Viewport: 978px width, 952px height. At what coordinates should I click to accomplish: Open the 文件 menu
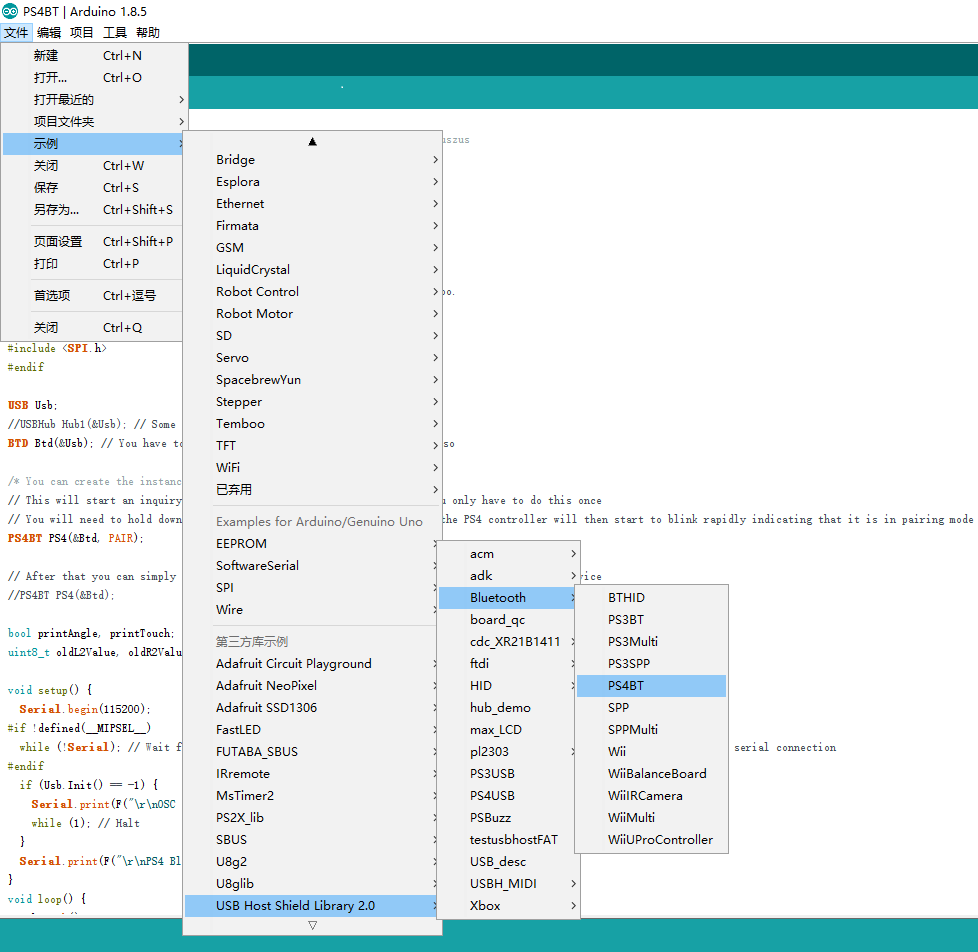click(x=16, y=32)
